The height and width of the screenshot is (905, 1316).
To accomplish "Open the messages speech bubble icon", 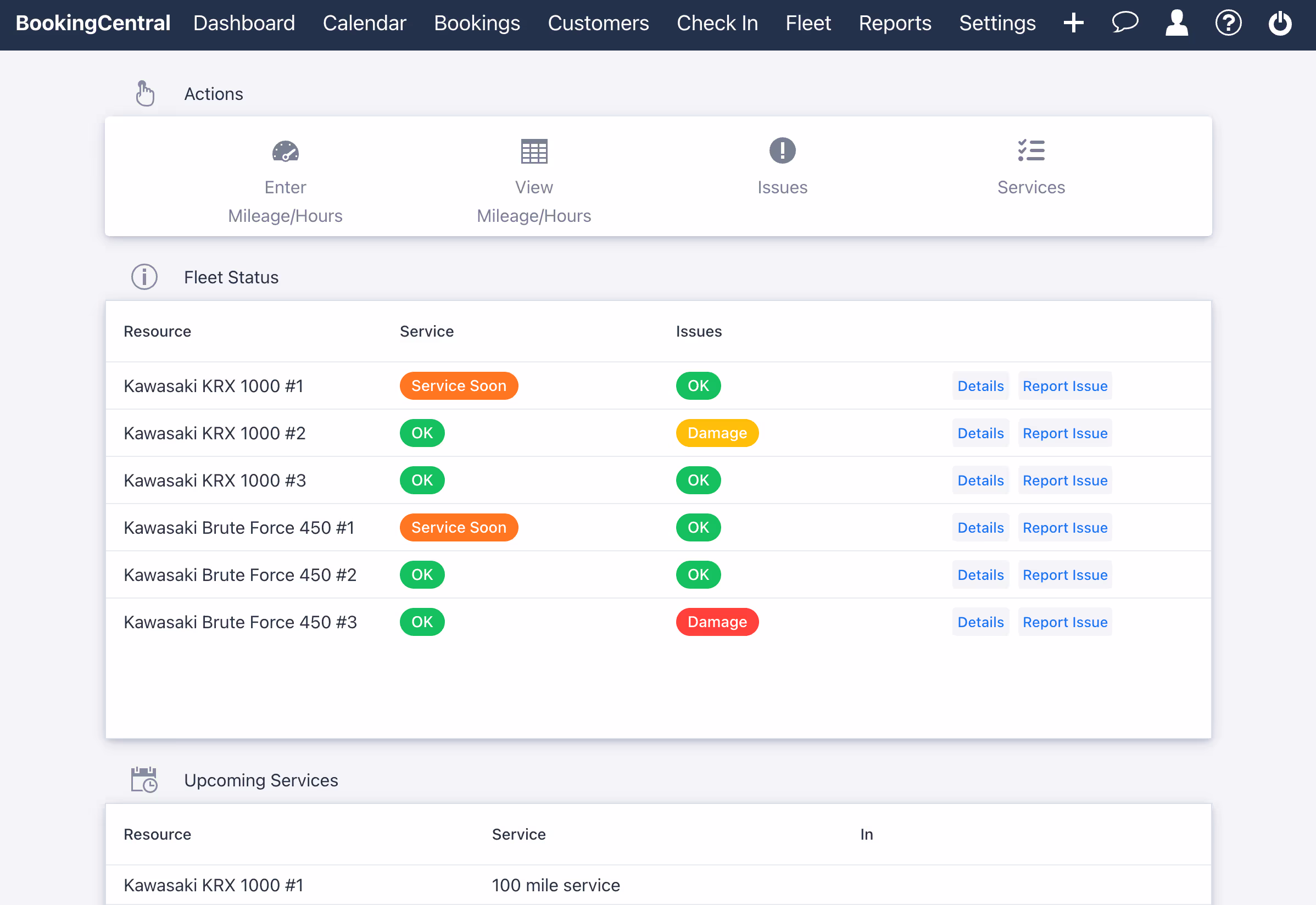I will pos(1125,23).
